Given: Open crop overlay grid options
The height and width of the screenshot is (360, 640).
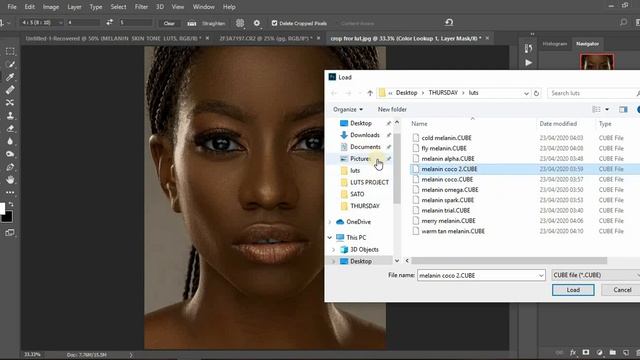Looking at the screenshot, I should [240, 23].
